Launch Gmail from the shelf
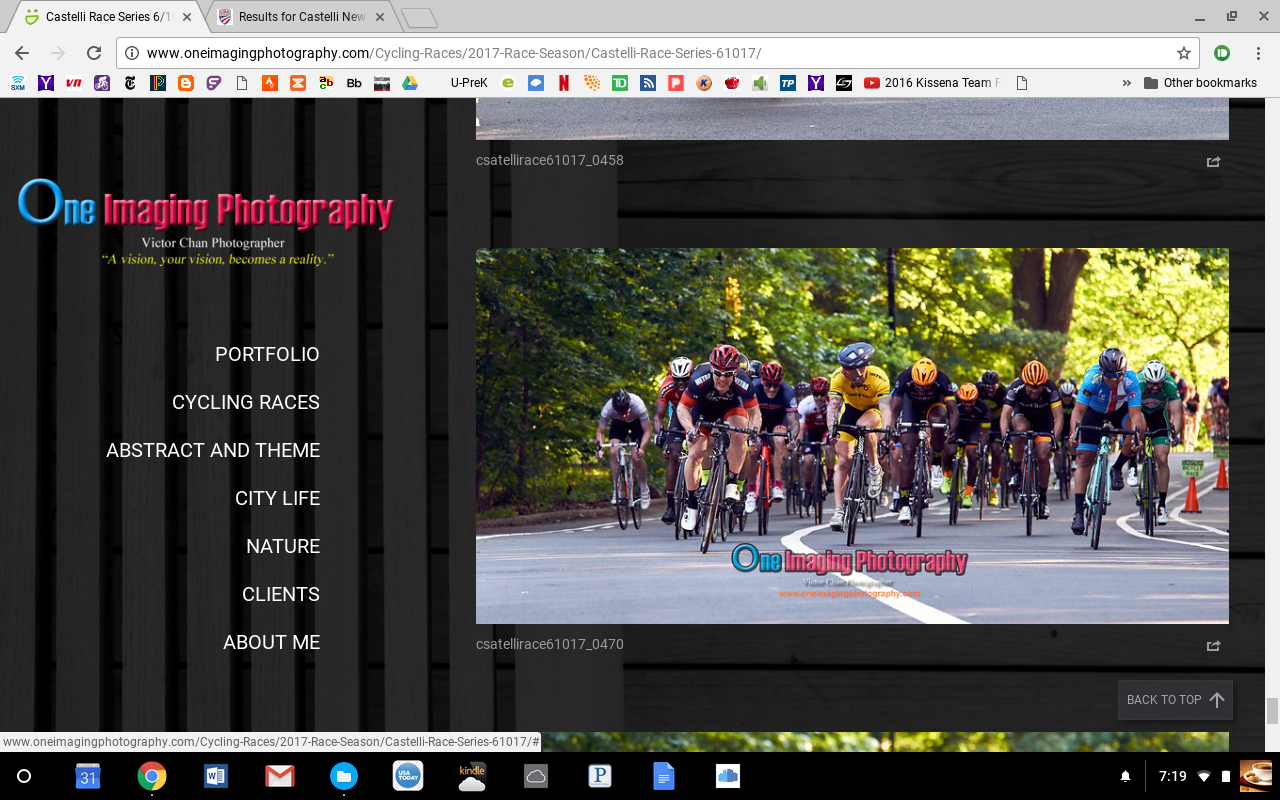 tap(279, 776)
